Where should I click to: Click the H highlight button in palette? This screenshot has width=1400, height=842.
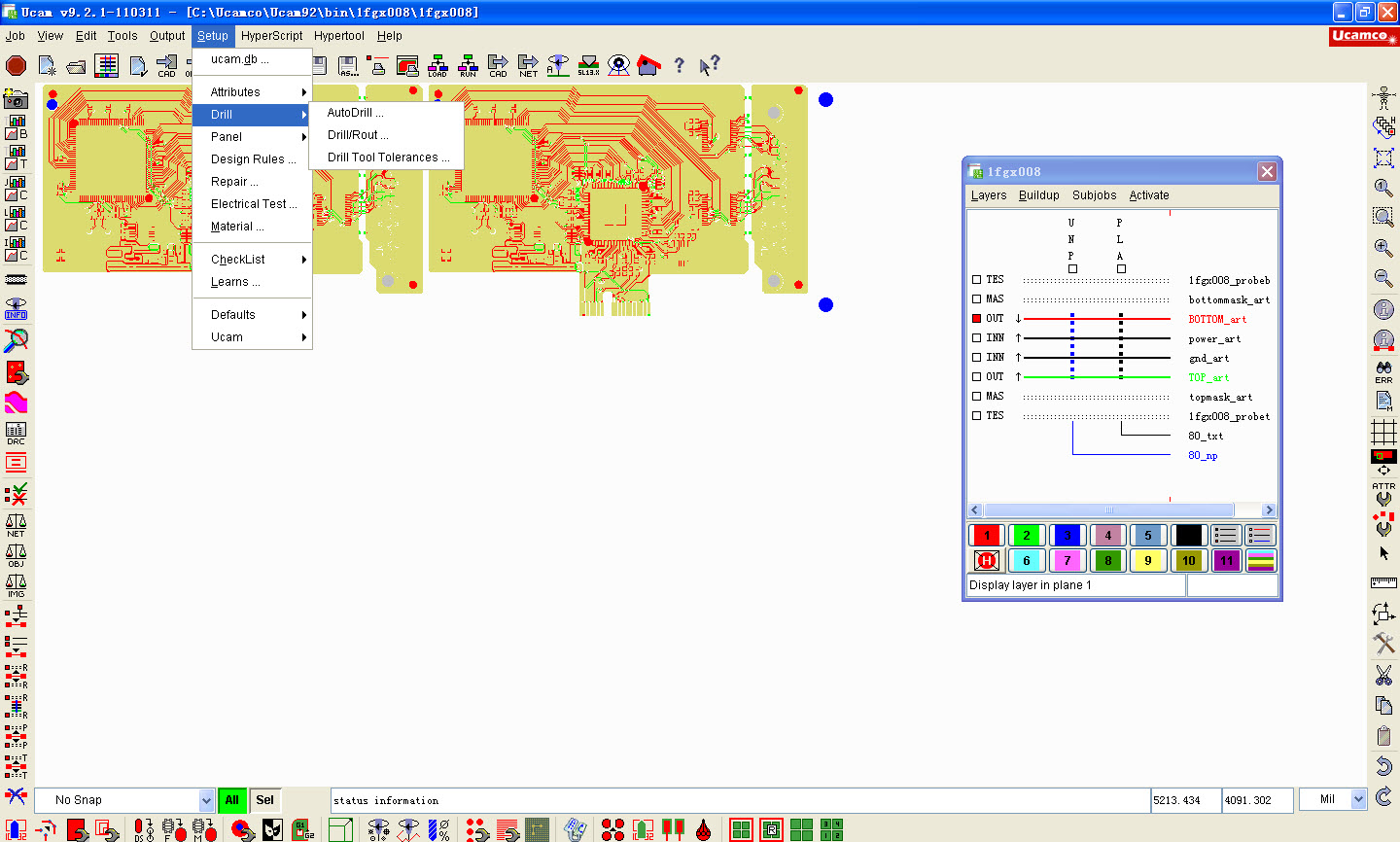(x=986, y=561)
